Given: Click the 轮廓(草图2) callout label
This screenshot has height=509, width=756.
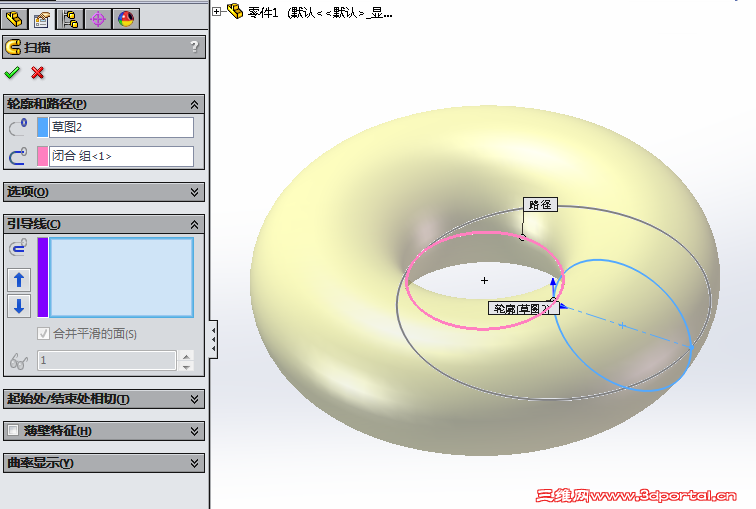Looking at the screenshot, I should tap(524, 308).
